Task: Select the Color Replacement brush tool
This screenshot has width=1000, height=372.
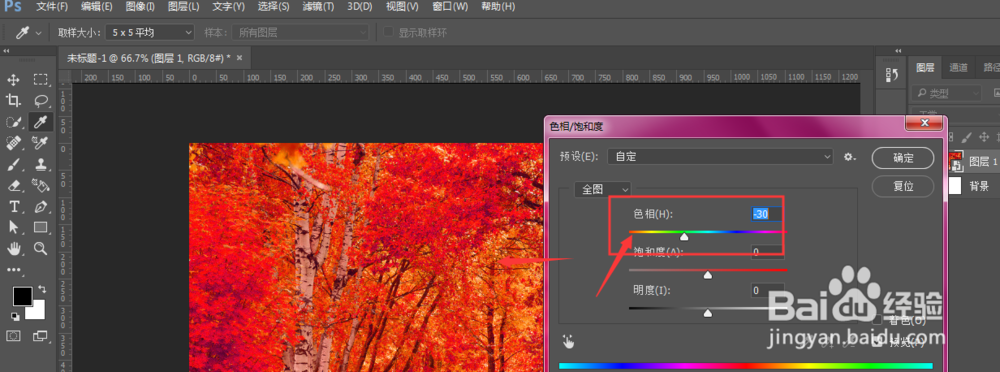Action: (x=41, y=142)
